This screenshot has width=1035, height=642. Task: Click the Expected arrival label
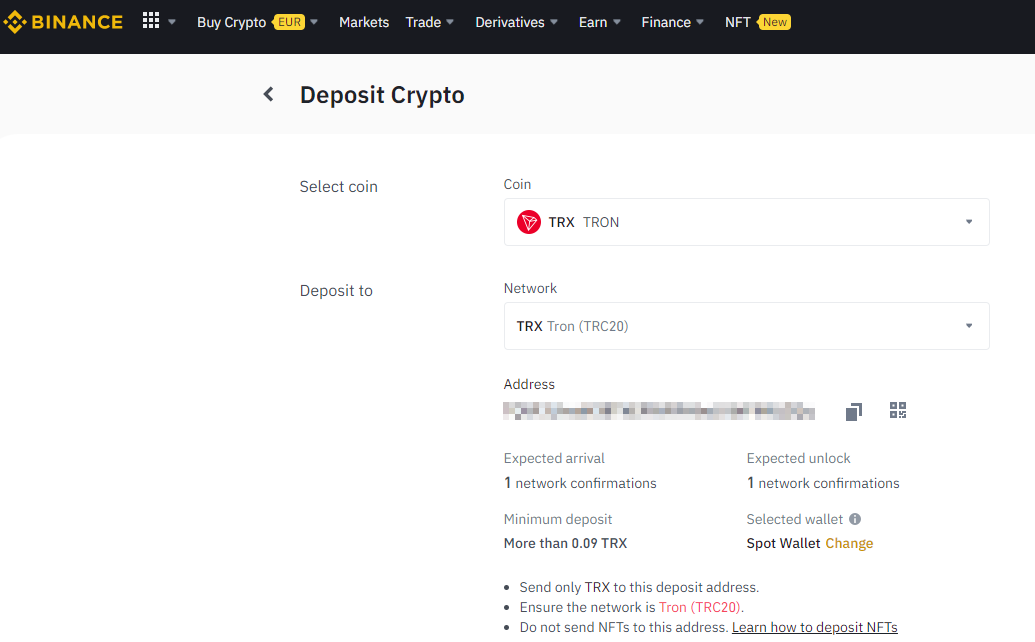pos(554,458)
